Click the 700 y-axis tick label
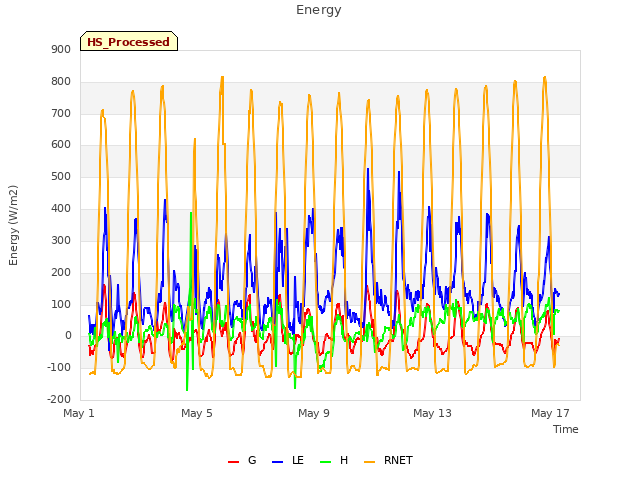 coord(61,113)
